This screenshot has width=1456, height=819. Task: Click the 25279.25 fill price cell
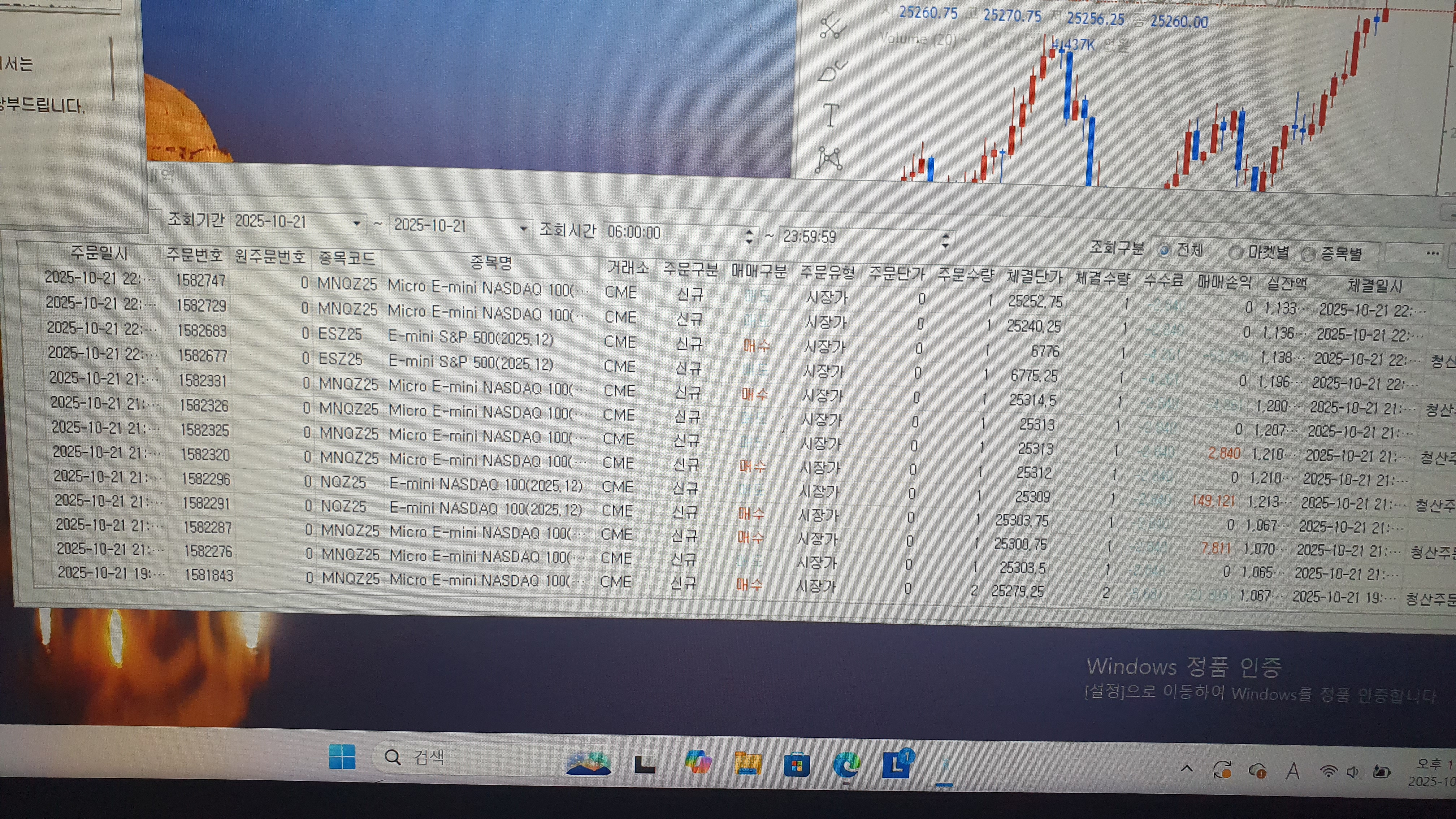tap(1017, 591)
